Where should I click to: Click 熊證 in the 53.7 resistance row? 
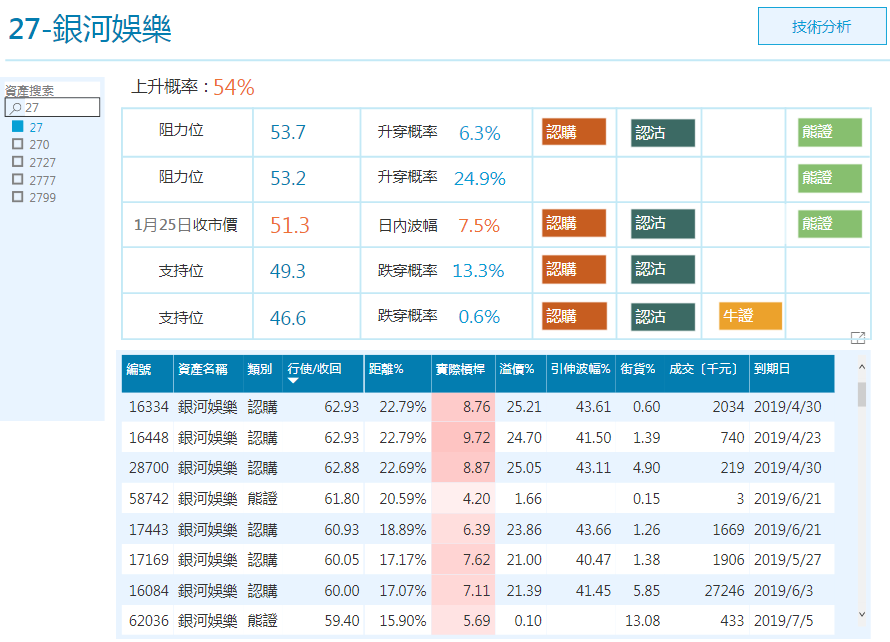[x=829, y=132]
